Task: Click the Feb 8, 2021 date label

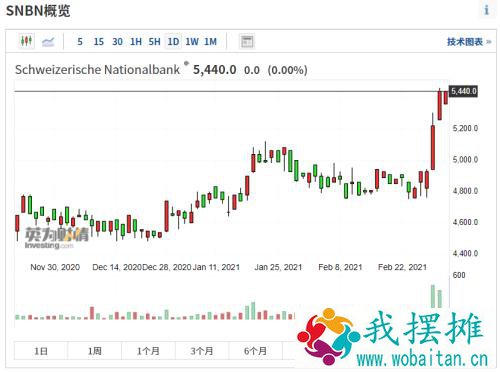Action: pos(340,267)
